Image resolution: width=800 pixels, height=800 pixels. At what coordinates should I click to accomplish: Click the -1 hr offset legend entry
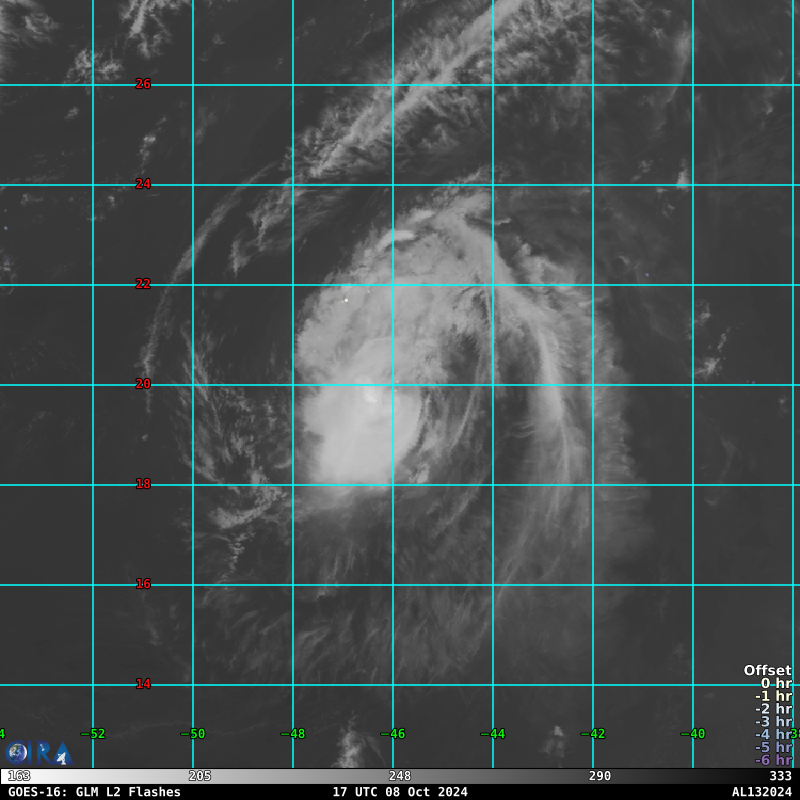coord(773,696)
